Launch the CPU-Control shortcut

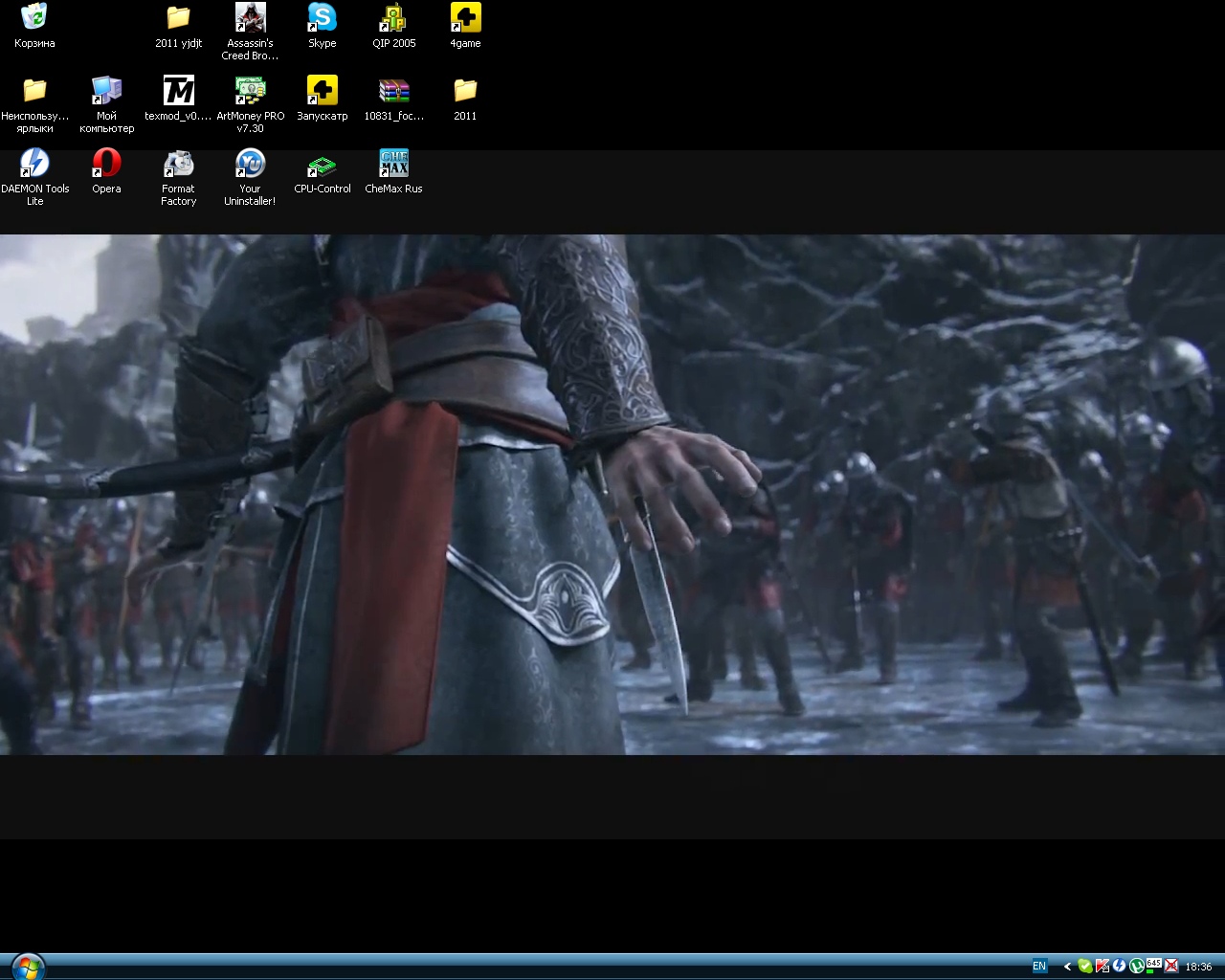(322, 171)
